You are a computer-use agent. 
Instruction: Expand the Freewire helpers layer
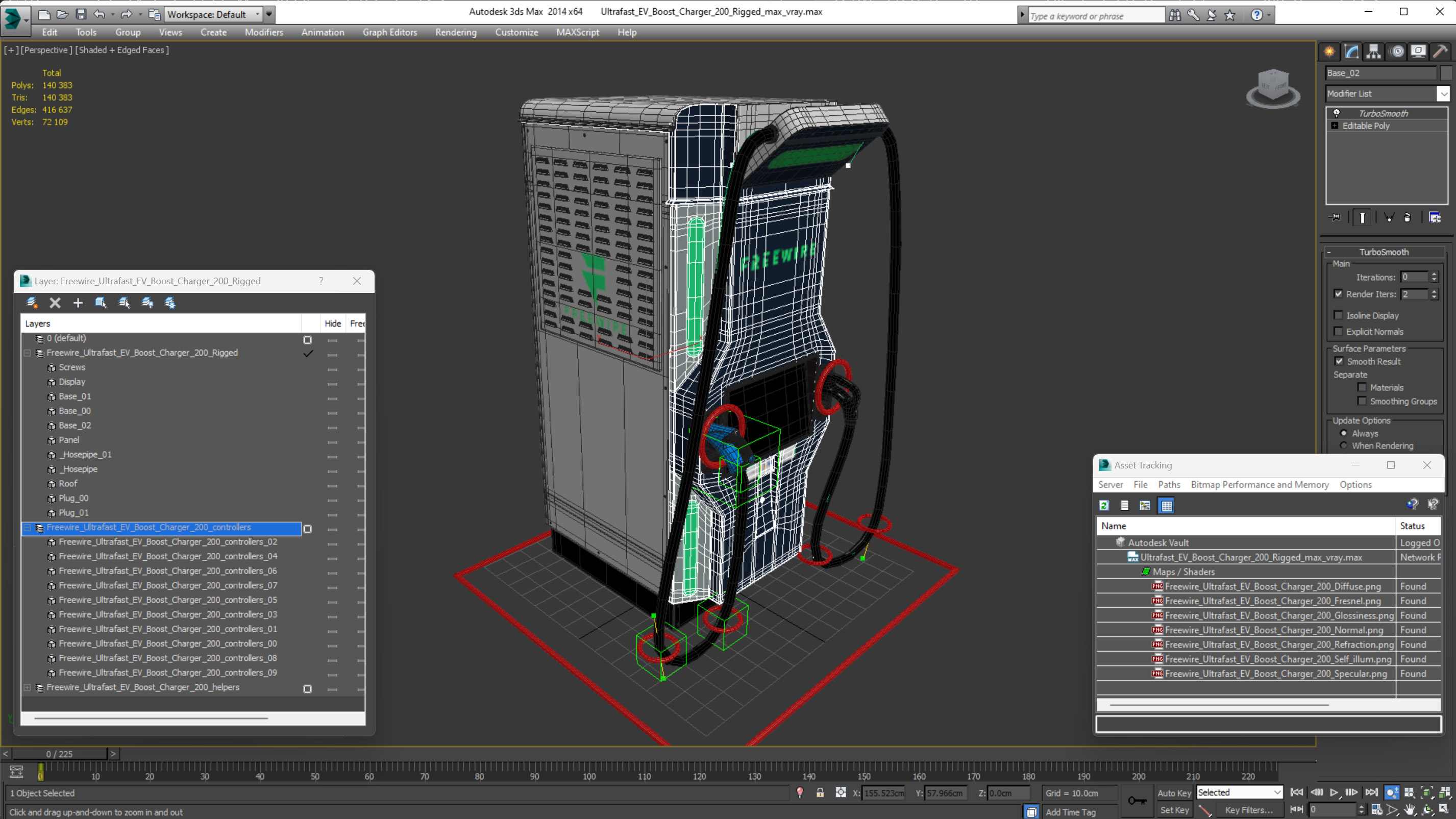click(x=27, y=687)
